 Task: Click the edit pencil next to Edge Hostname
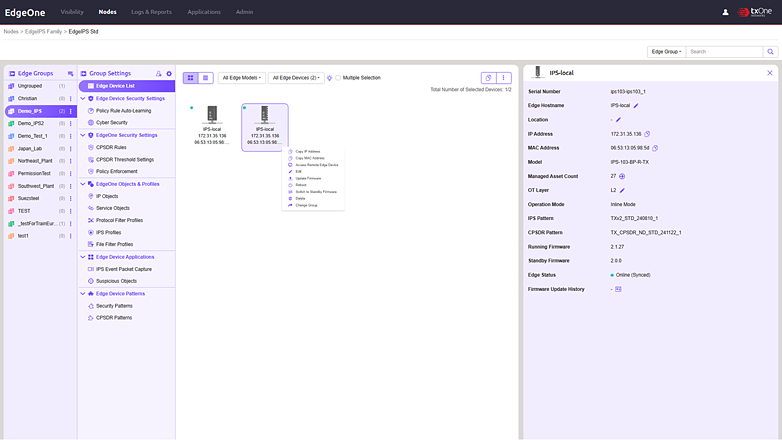click(x=636, y=105)
